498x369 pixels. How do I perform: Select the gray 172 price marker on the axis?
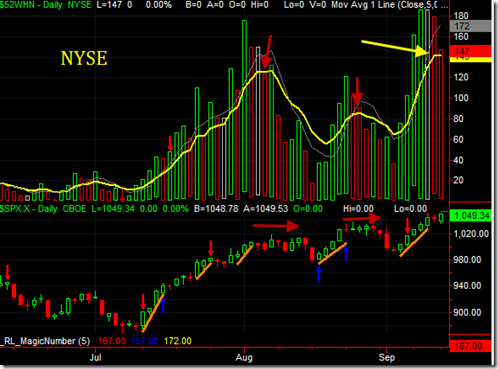pyautogui.click(x=470, y=26)
